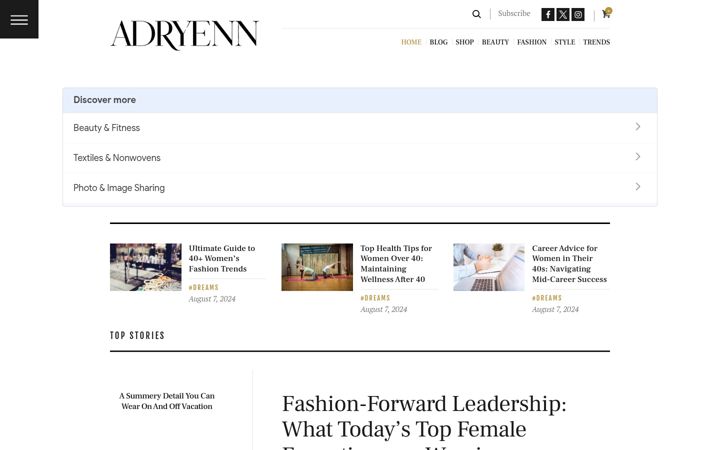Image resolution: width=720 pixels, height=450 pixels.
Task: Open the yoga class thumbnail image
Action: (317, 267)
